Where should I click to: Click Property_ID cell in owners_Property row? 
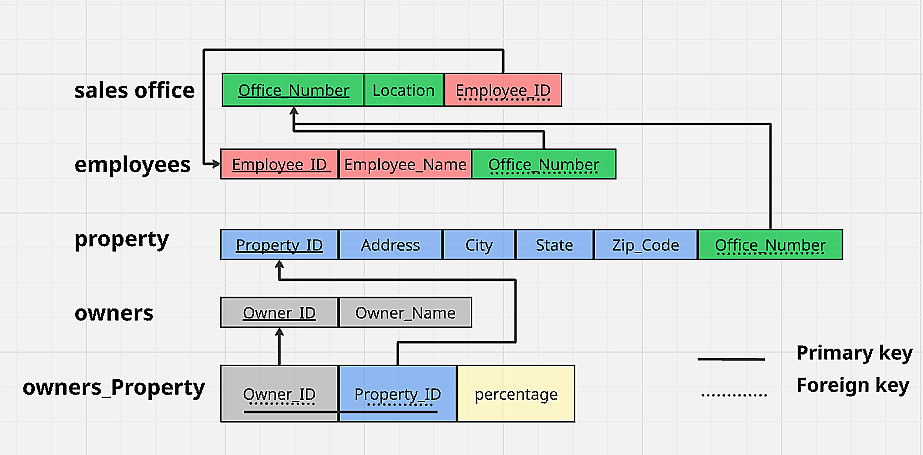[x=398, y=394]
